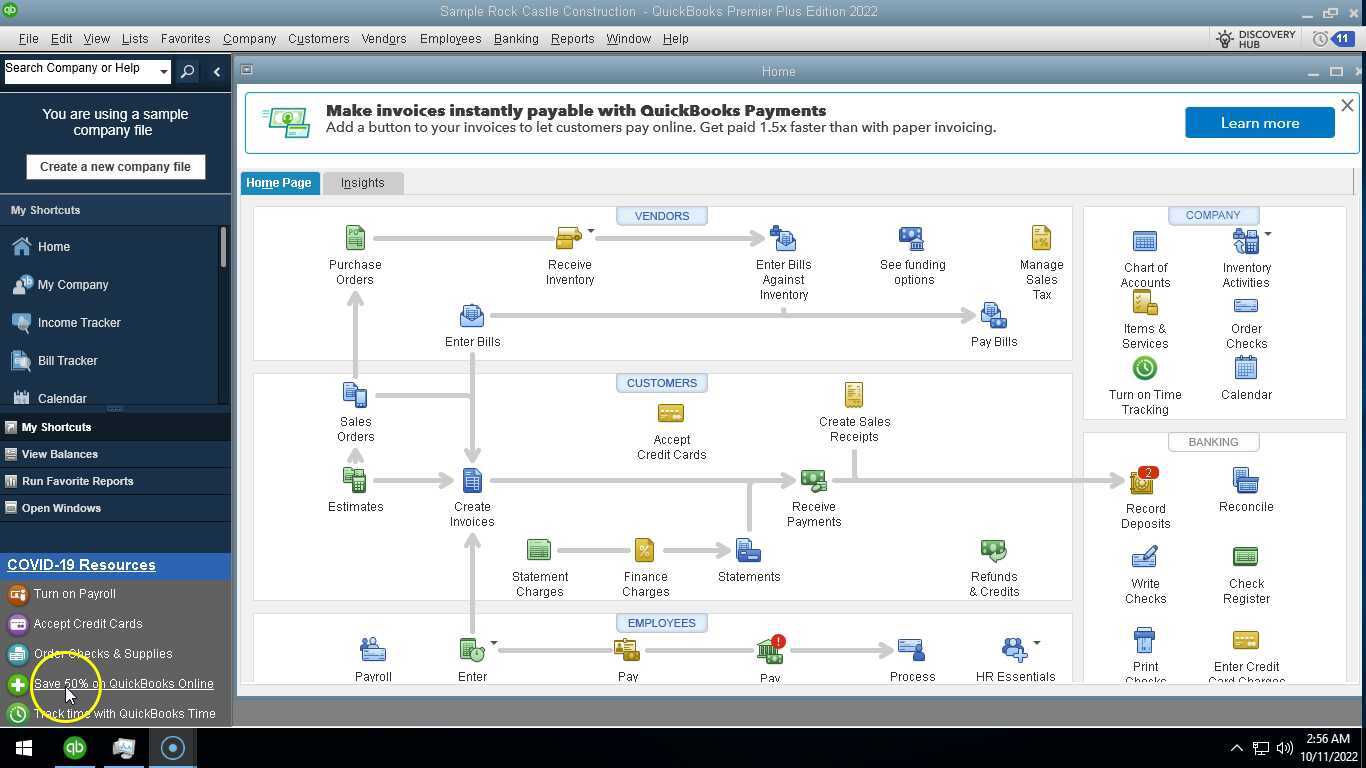1366x768 pixels.
Task: Dismiss the QuickBooks Payments banner
Action: tap(1347, 105)
